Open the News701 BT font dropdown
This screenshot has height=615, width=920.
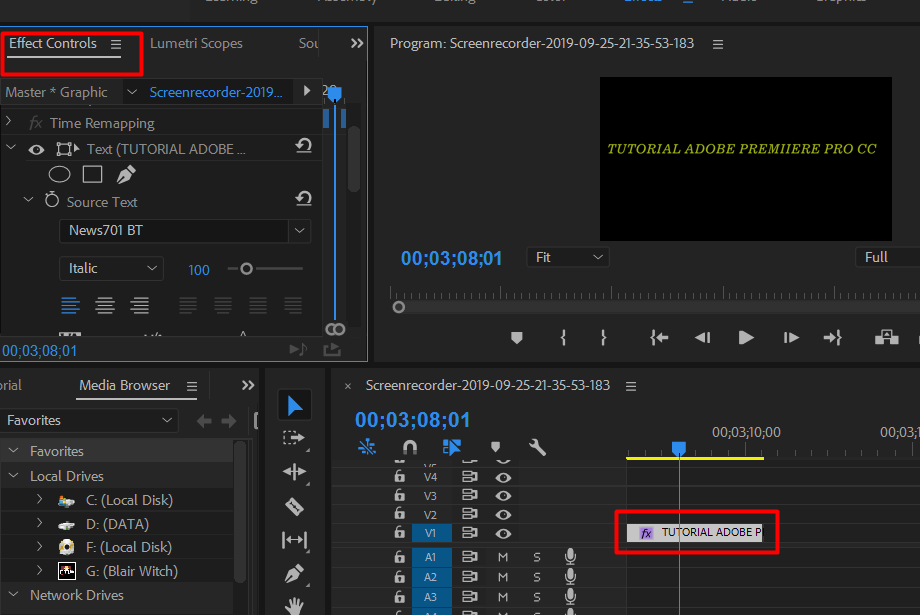point(298,231)
